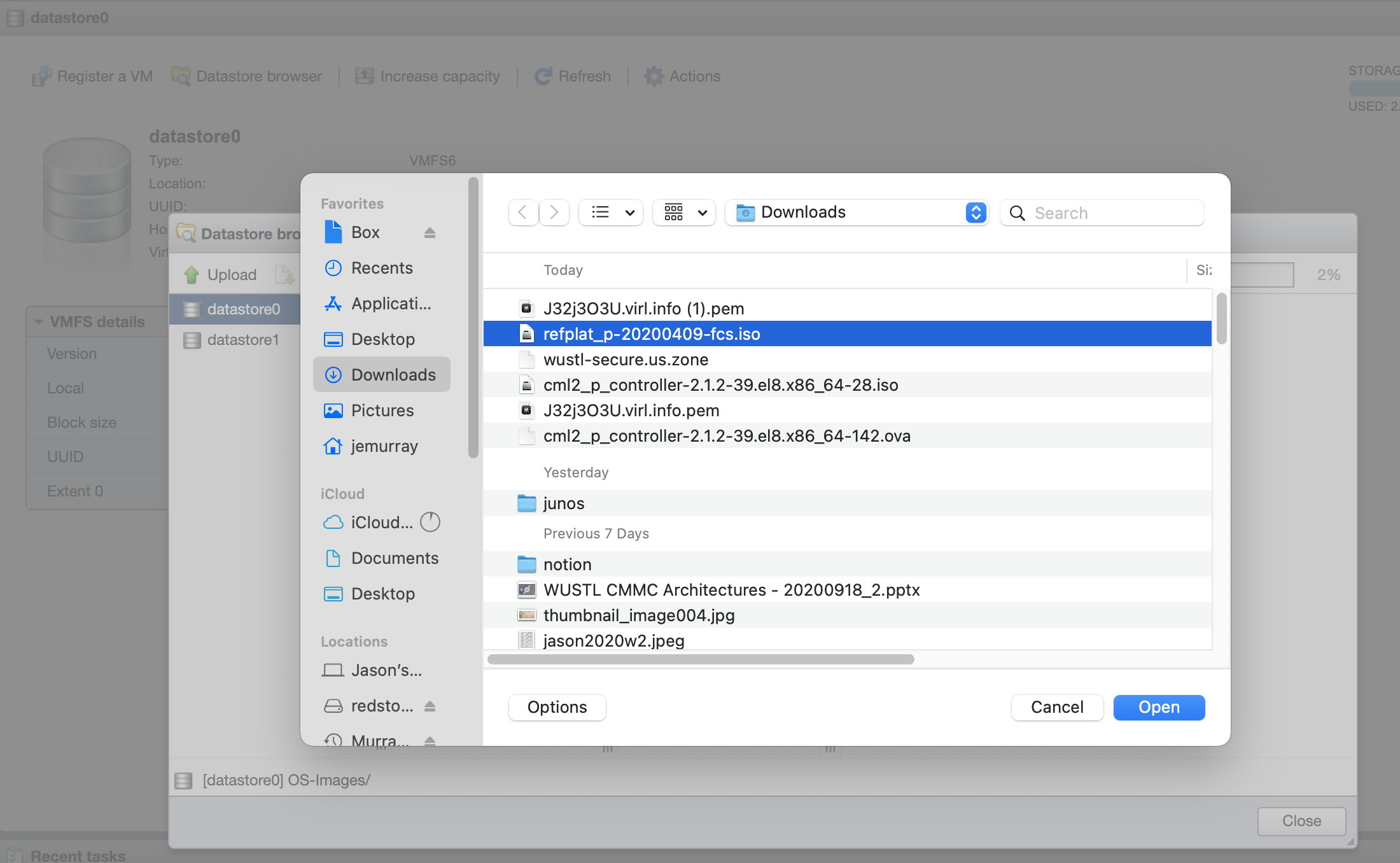Select datastore0 in Datastore browser list
1400x863 pixels.
(x=235, y=309)
